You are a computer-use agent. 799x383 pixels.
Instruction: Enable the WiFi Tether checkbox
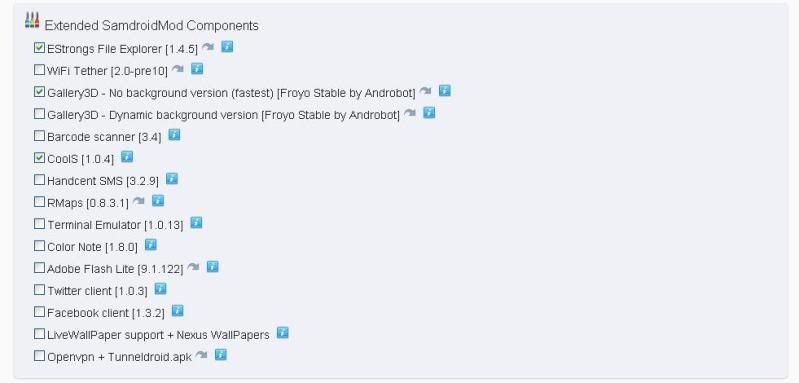pyautogui.click(x=39, y=70)
